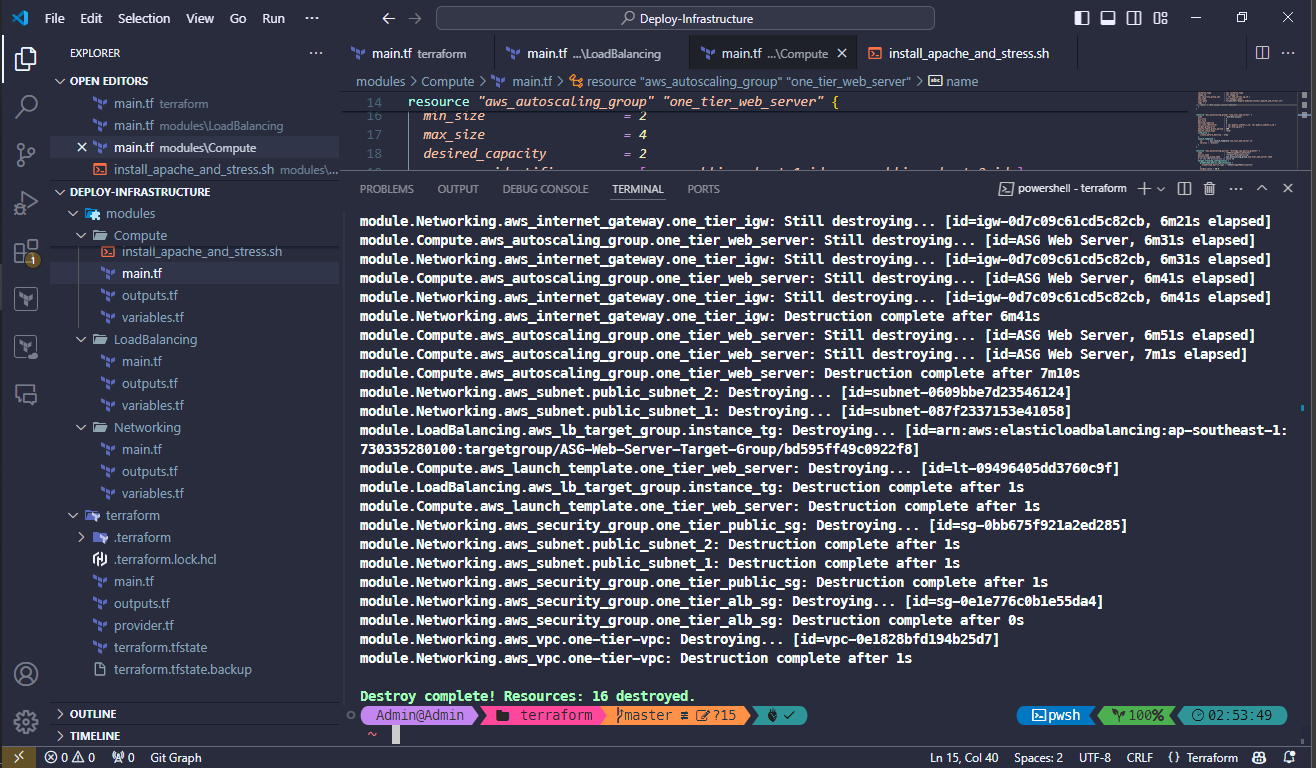The image size is (1316, 768).
Task: Toggle the secondary side bar layout icon
Action: point(1134,18)
